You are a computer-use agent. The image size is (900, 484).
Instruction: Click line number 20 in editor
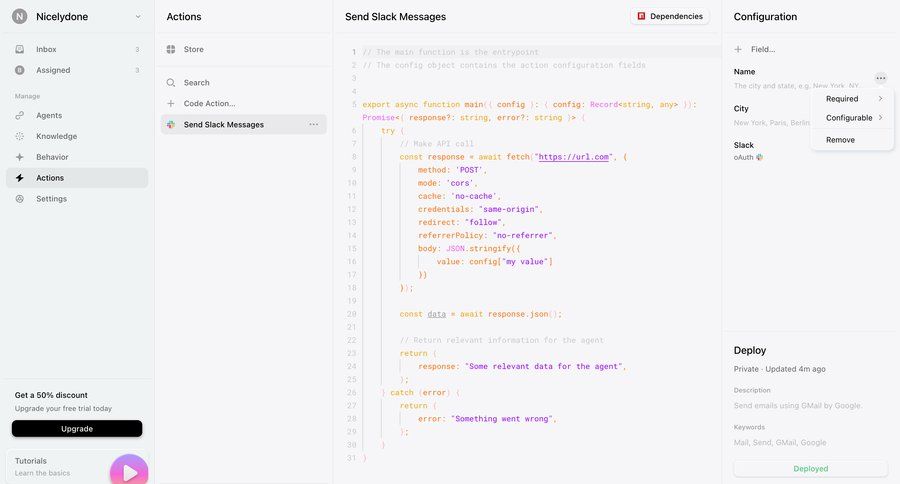point(352,314)
